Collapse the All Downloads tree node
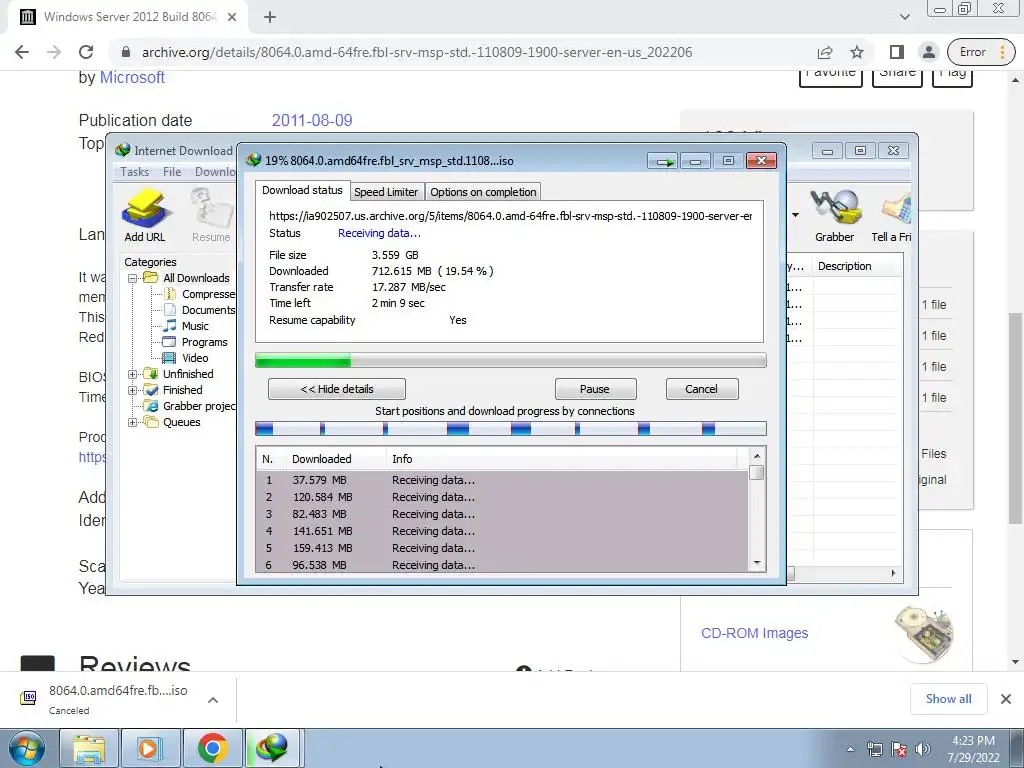Viewport: 1024px width, 768px height. pos(133,278)
